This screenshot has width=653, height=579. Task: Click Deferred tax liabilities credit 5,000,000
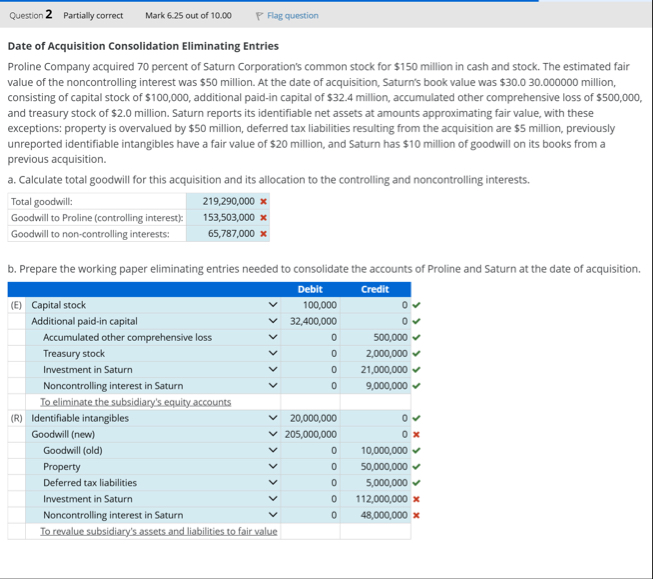point(375,483)
